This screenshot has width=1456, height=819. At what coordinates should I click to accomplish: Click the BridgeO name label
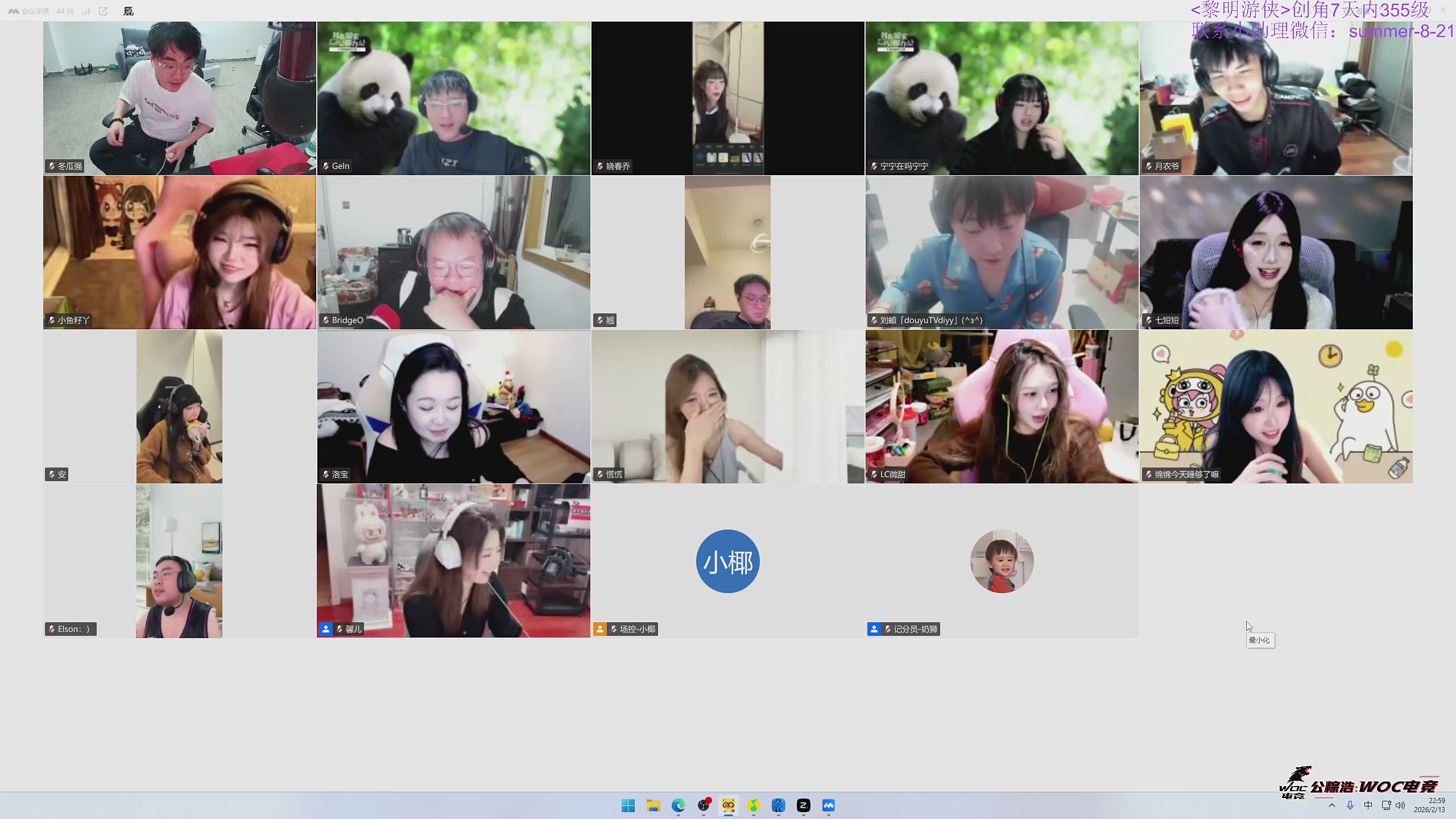347,320
